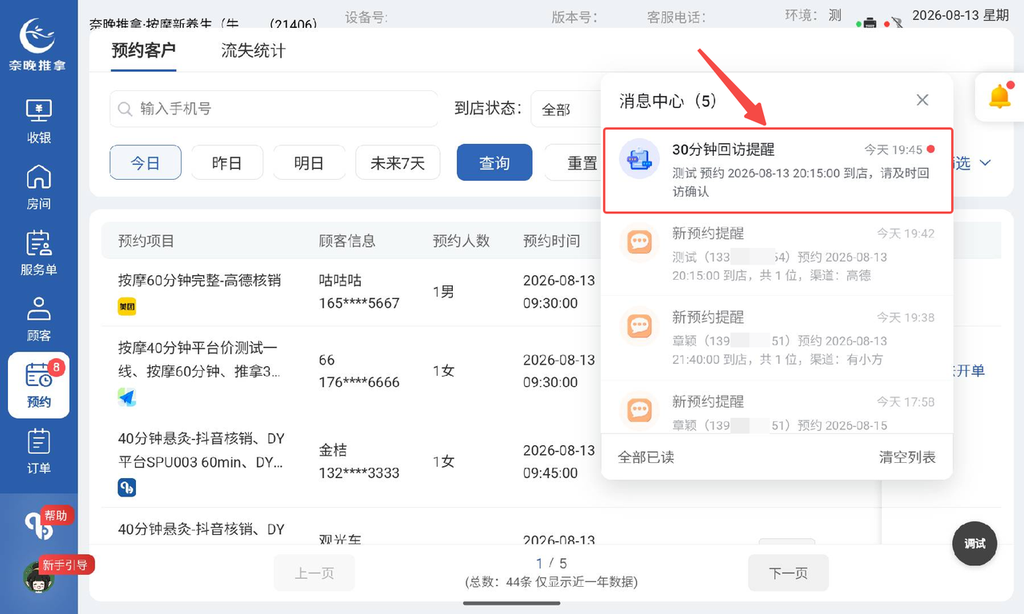The height and width of the screenshot is (614, 1024).
Task: Click the 按摩40分钟平台价测试一线 booking item
Action: coord(199,359)
